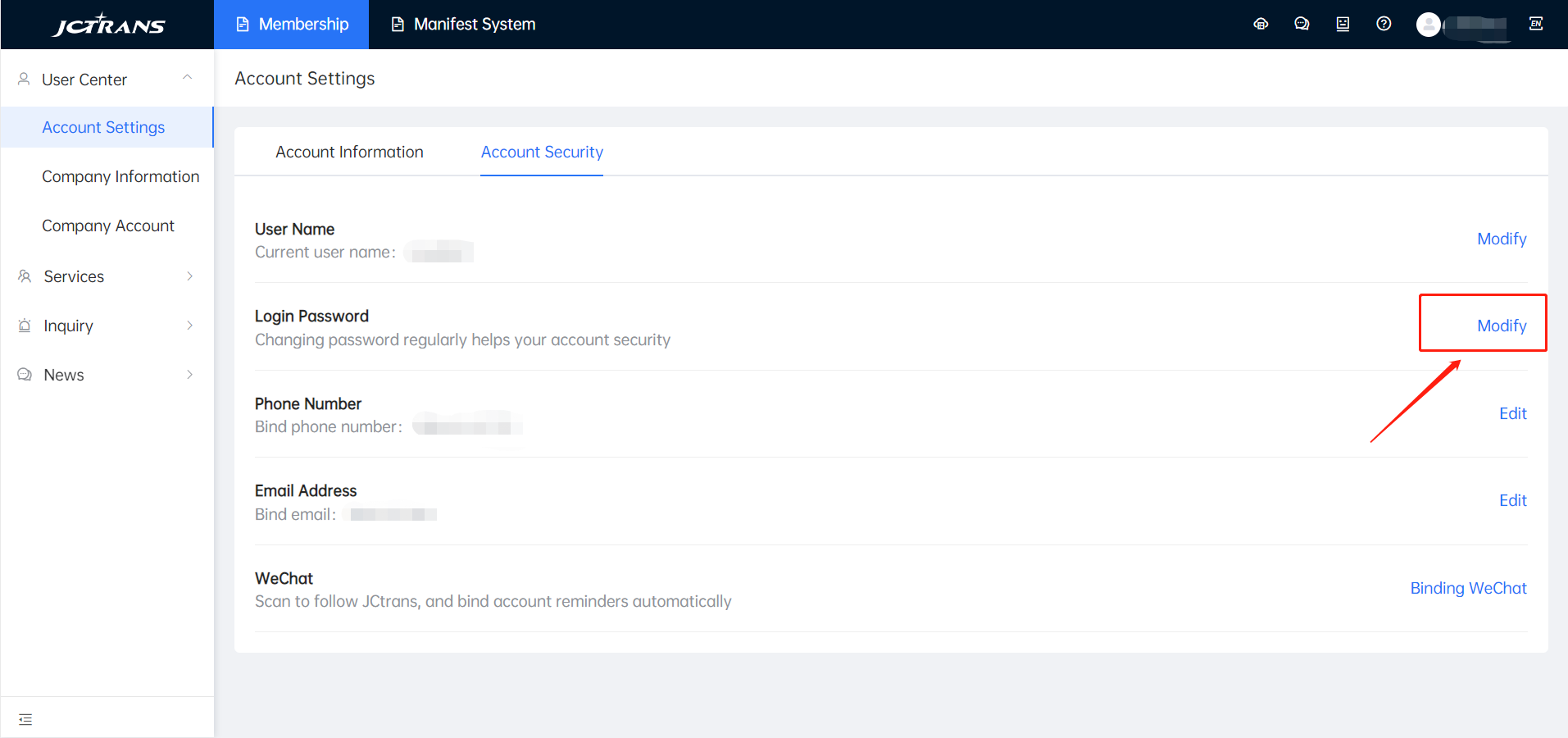This screenshot has width=1568, height=738.
Task: Open the chat messages icon
Action: [1302, 24]
